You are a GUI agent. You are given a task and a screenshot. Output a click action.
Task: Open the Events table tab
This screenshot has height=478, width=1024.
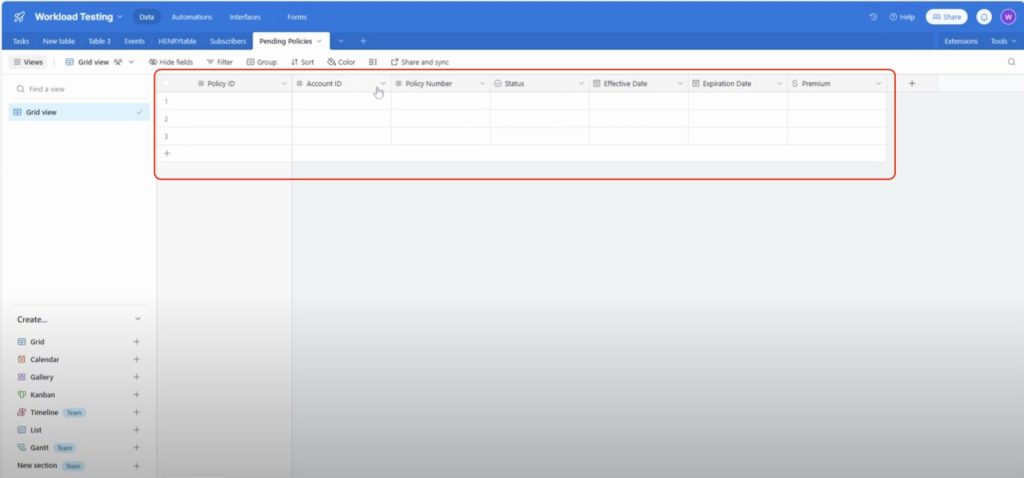(134, 41)
